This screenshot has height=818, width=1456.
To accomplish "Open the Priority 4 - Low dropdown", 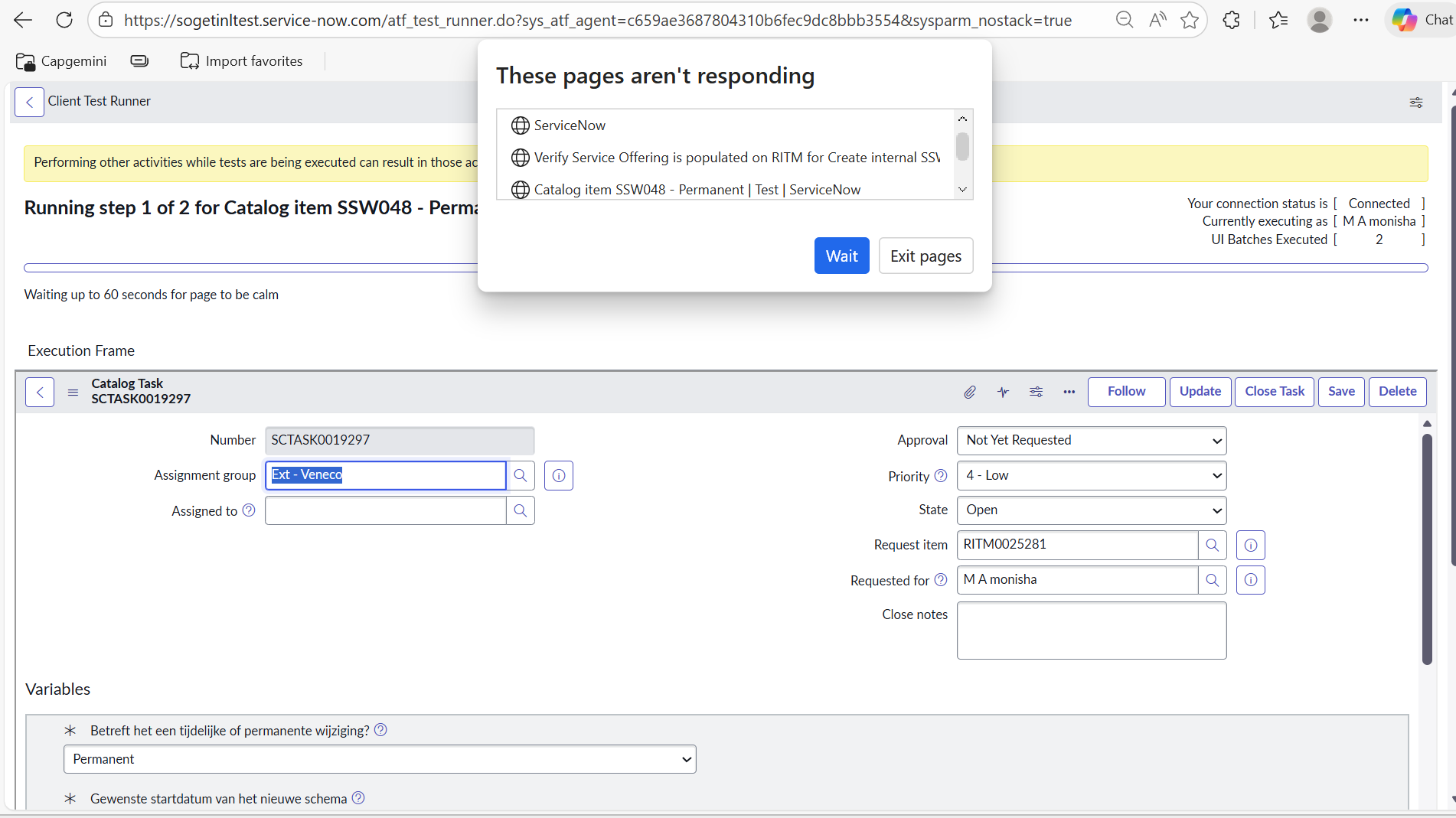I will (1091, 476).
